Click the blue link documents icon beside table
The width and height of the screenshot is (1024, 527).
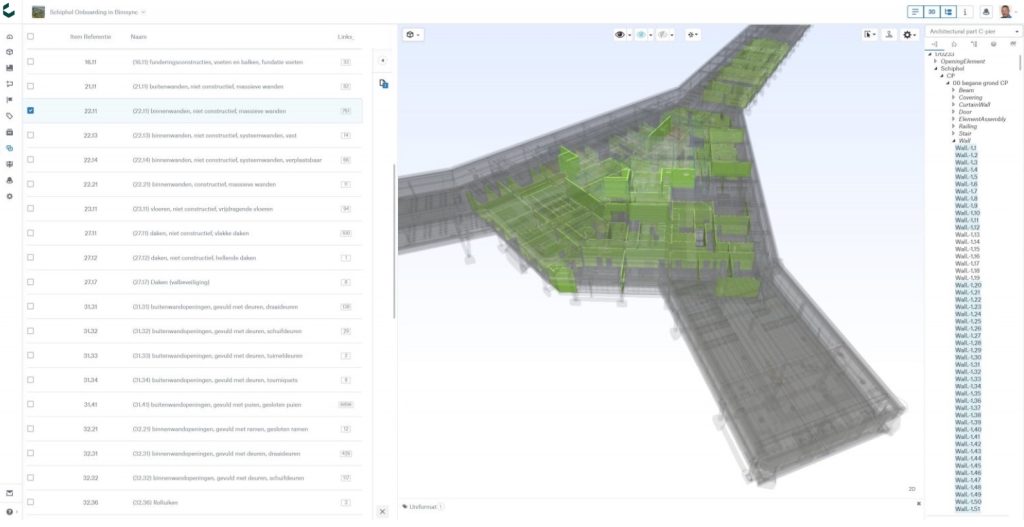pyautogui.click(x=383, y=84)
